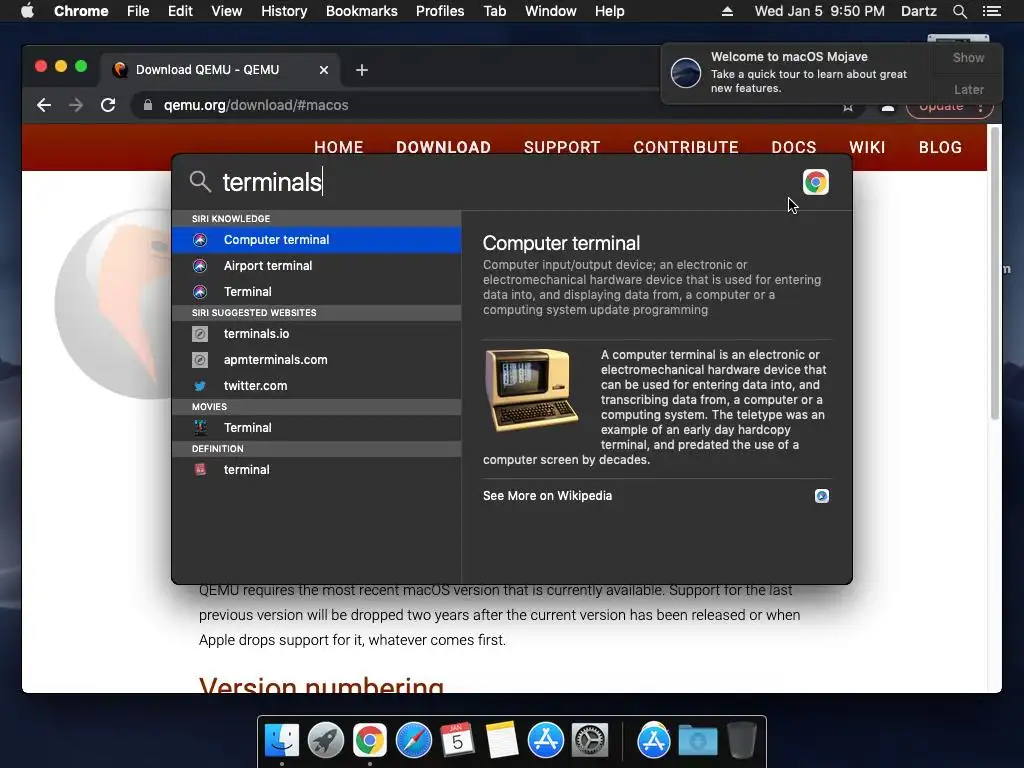Open Chrome from the Dock

[370, 741]
